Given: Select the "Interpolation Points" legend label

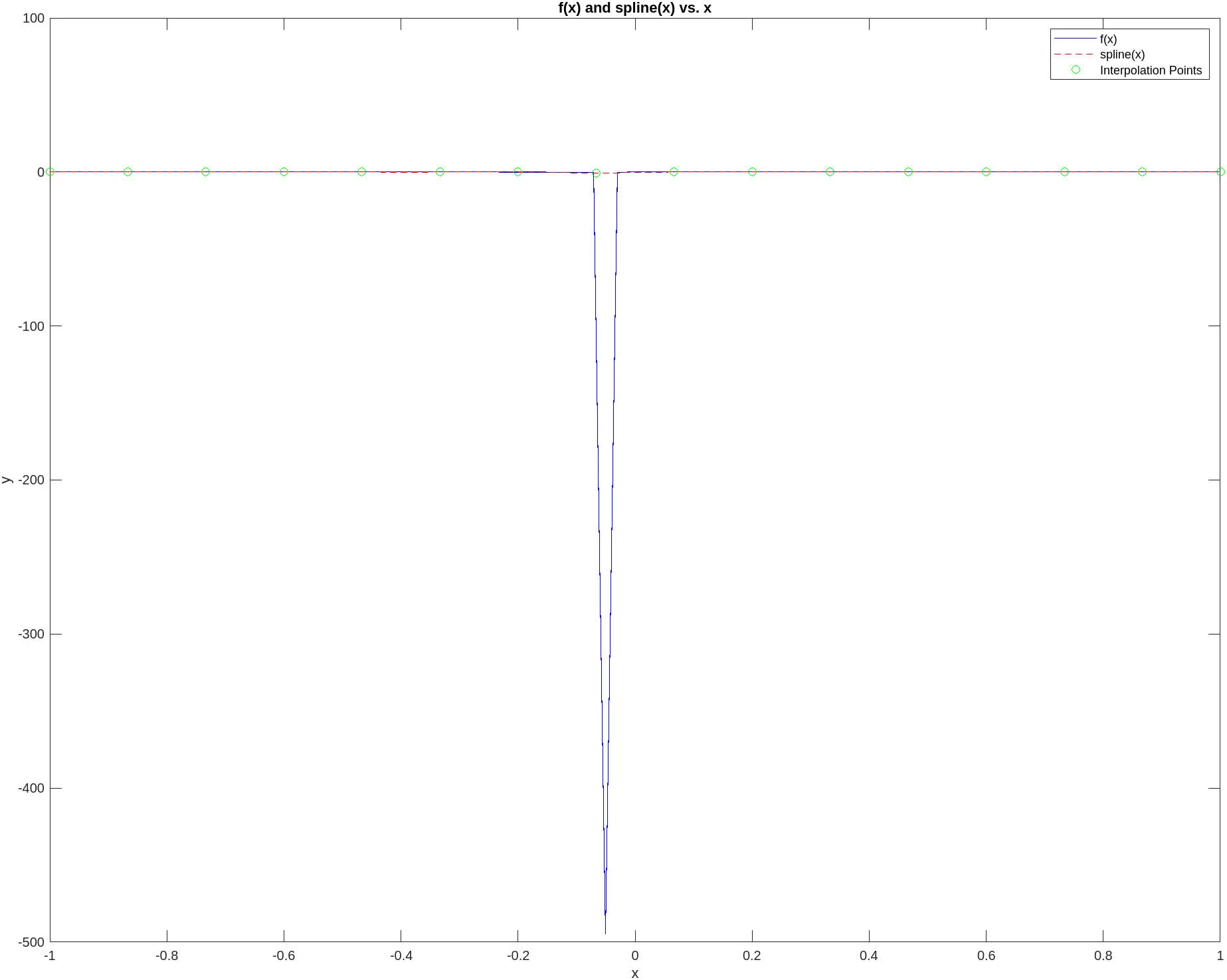Looking at the screenshot, I should (x=1151, y=70).
